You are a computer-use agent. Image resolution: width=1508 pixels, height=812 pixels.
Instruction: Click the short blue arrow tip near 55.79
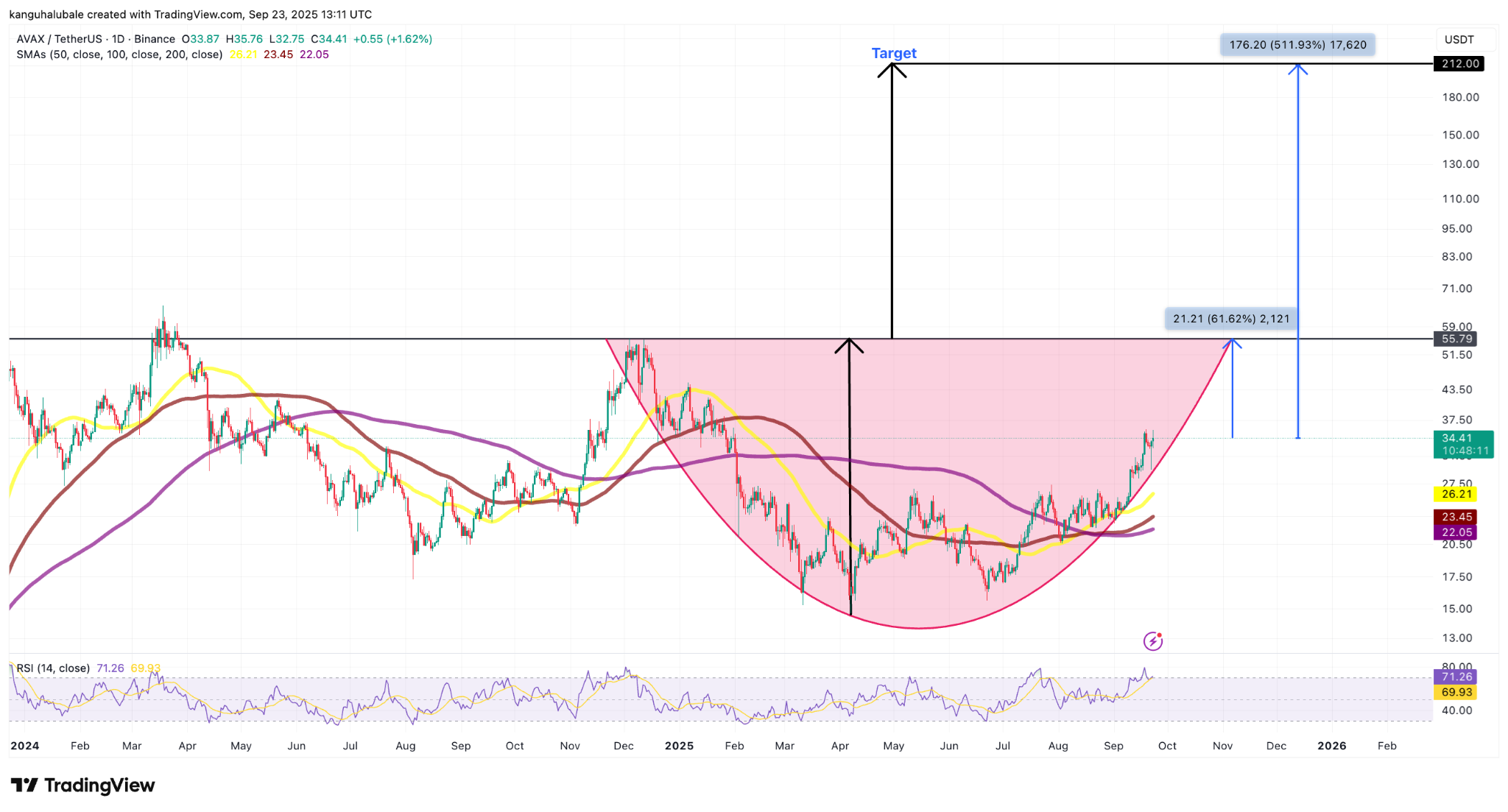[x=1232, y=343]
